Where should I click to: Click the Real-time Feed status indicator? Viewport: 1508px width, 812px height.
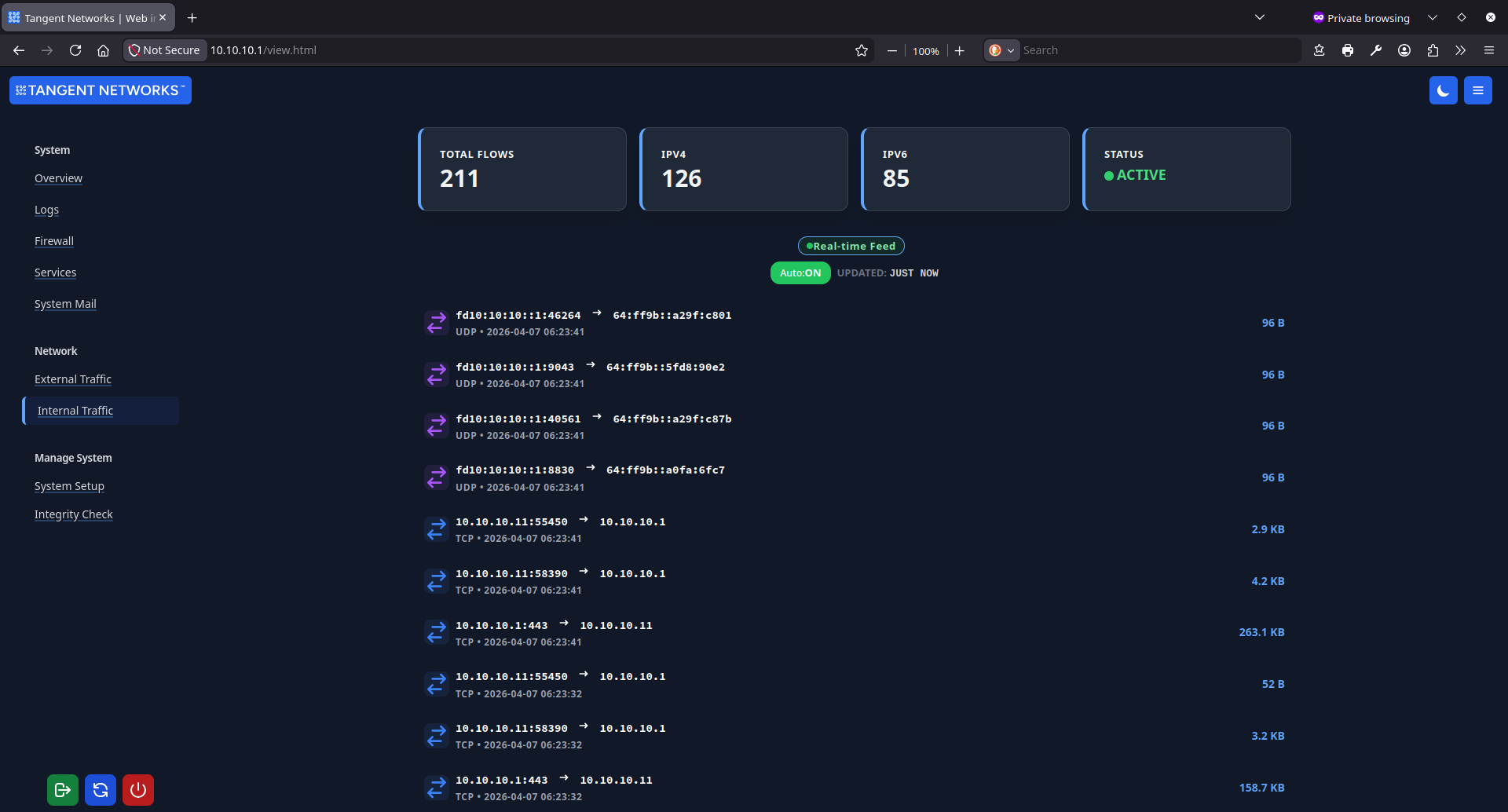click(x=851, y=245)
